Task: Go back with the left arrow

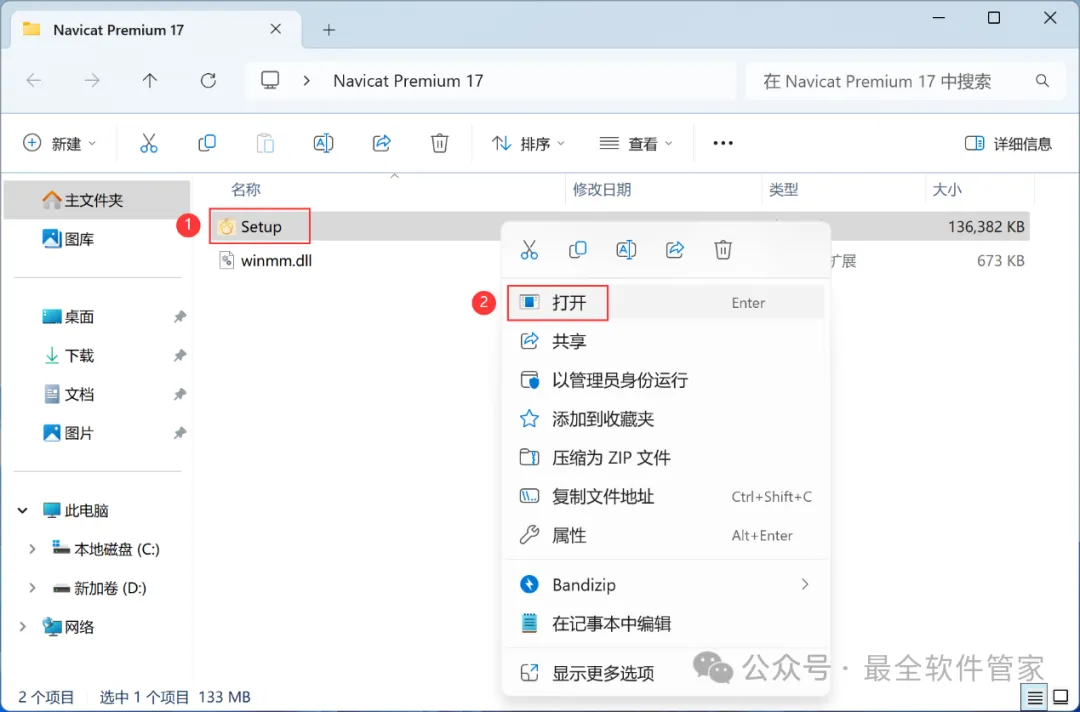Action: [x=34, y=81]
